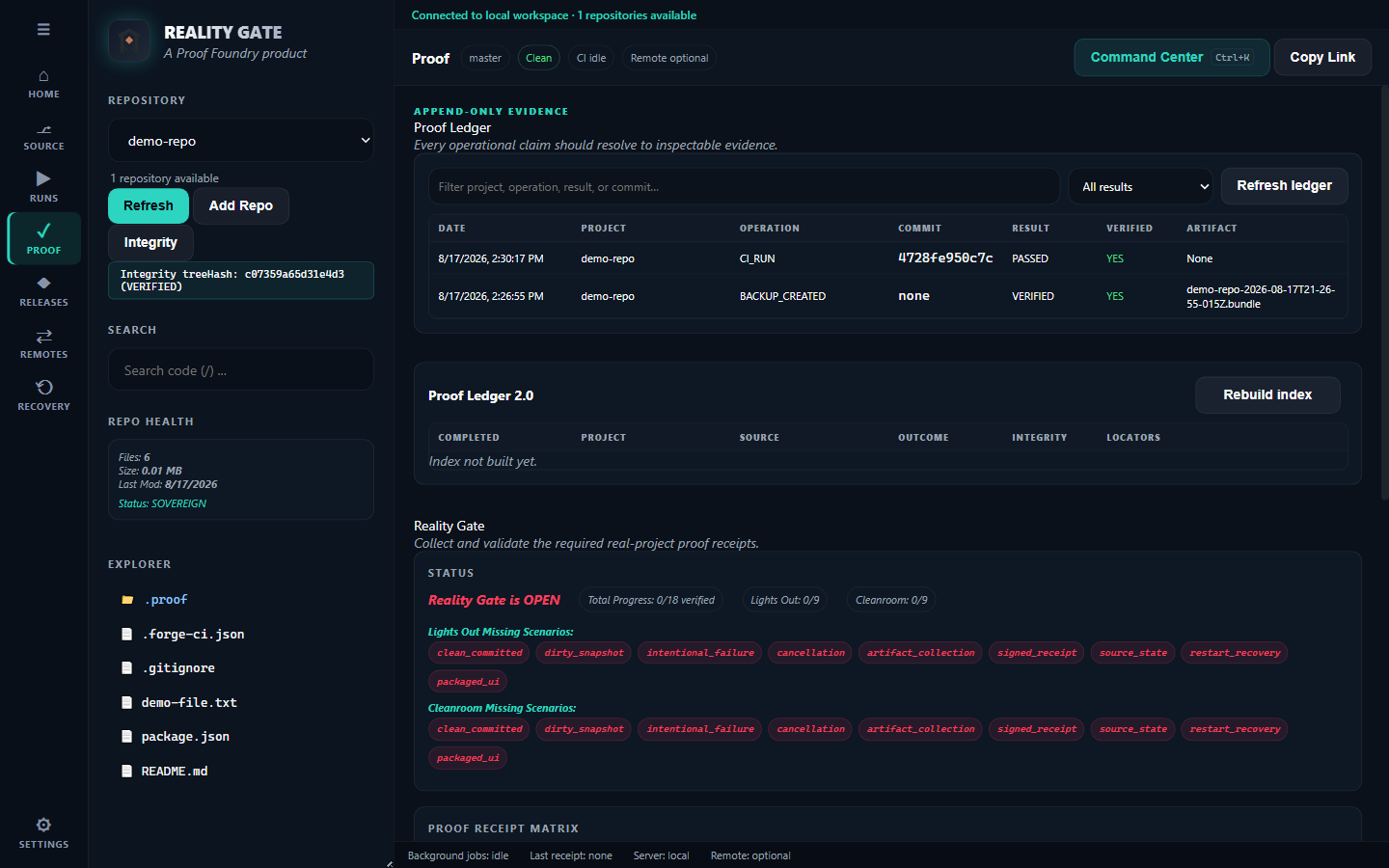Click the package.json file icon
This screenshot has width=1389, height=868.
pos(126,736)
